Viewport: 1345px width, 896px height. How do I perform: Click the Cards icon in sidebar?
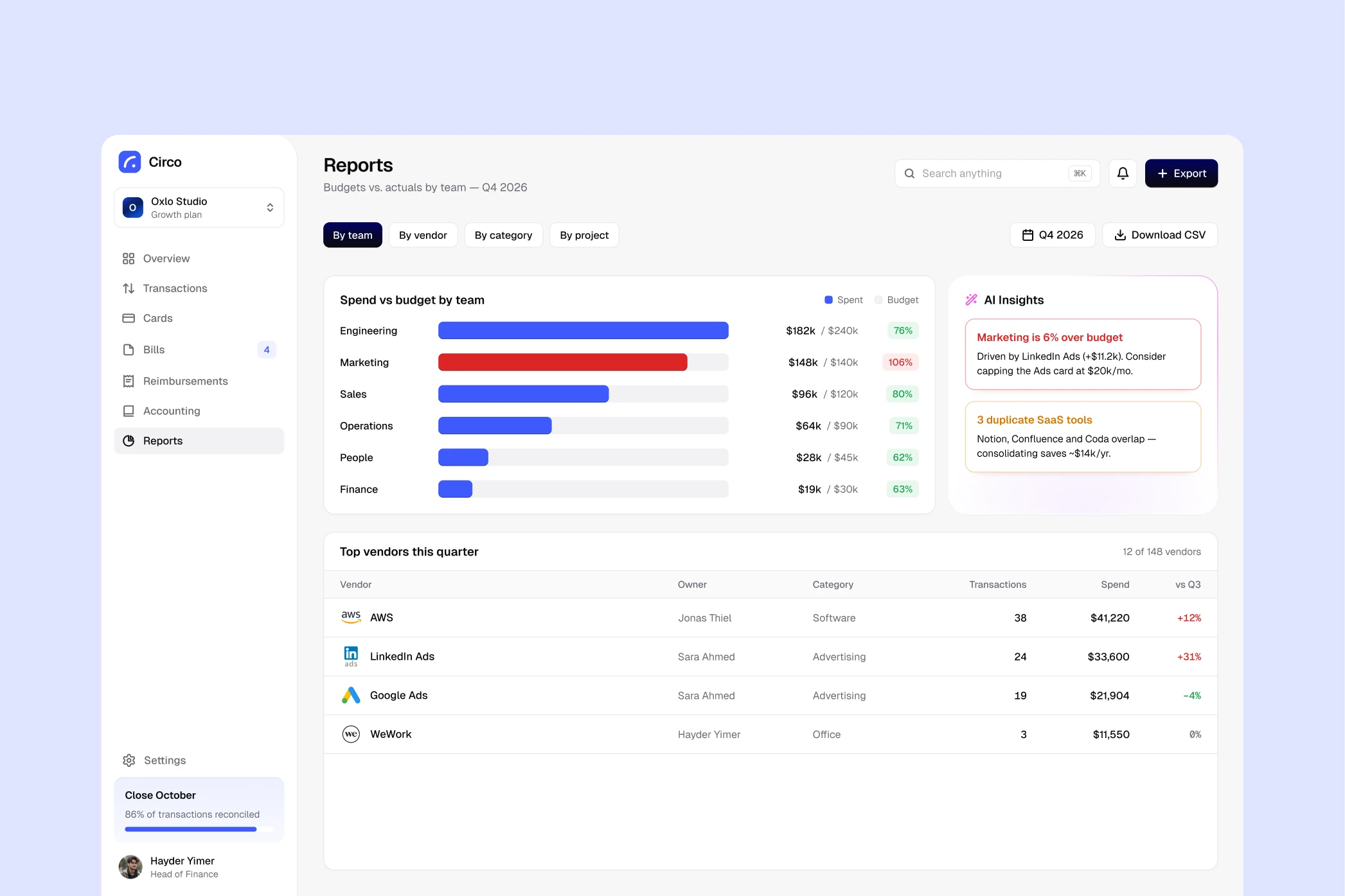[x=129, y=318]
